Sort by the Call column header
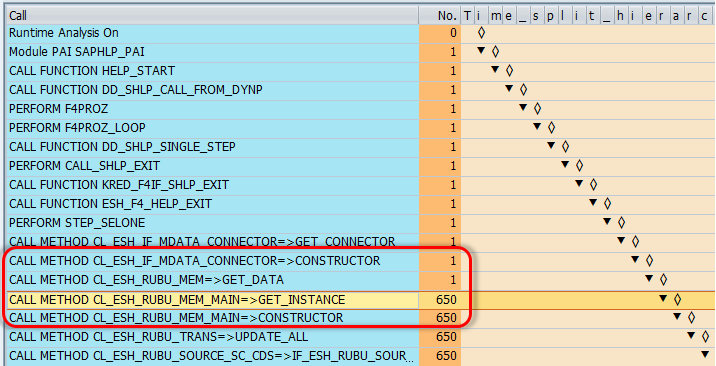The height and width of the screenshot is (366, 716). click(213, 16)
